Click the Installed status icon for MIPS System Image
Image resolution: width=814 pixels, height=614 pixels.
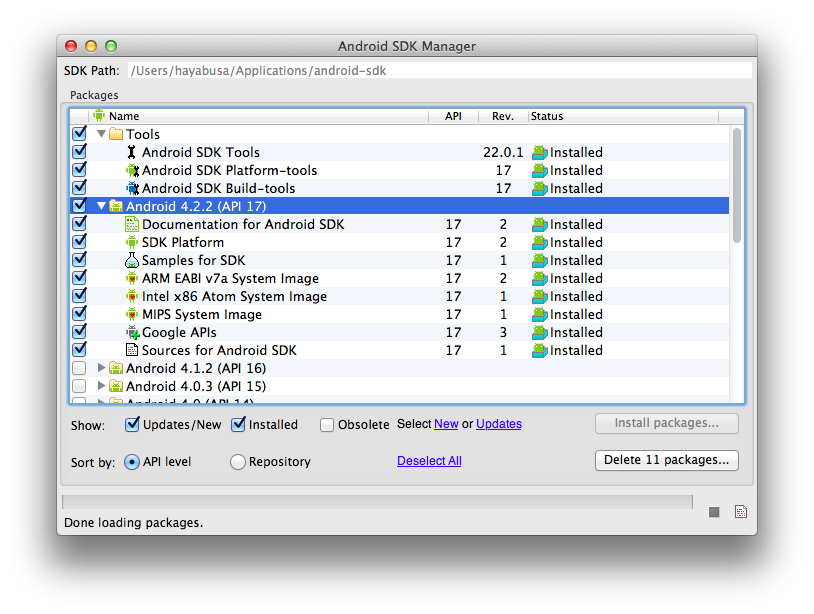(540, 315)
